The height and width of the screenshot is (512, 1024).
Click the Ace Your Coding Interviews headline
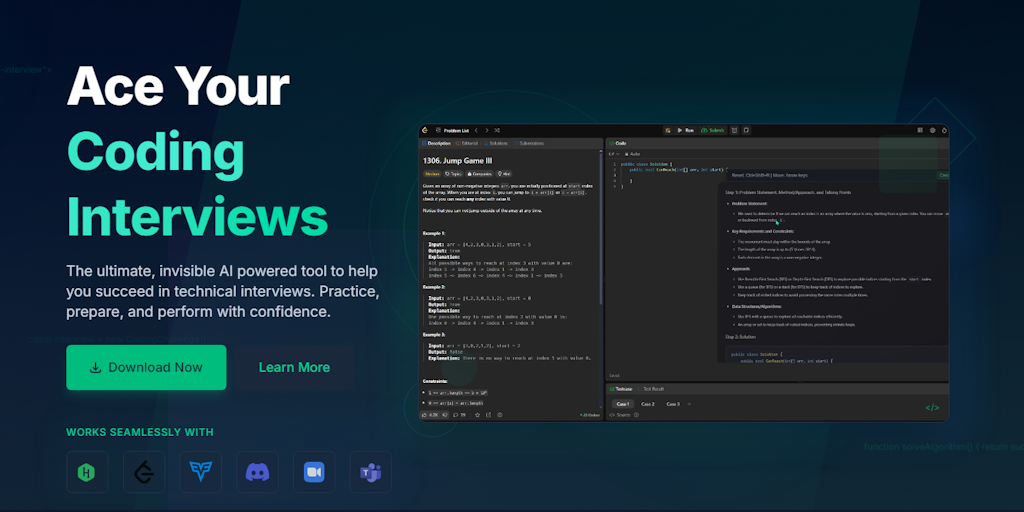click(x=197, y=153)
